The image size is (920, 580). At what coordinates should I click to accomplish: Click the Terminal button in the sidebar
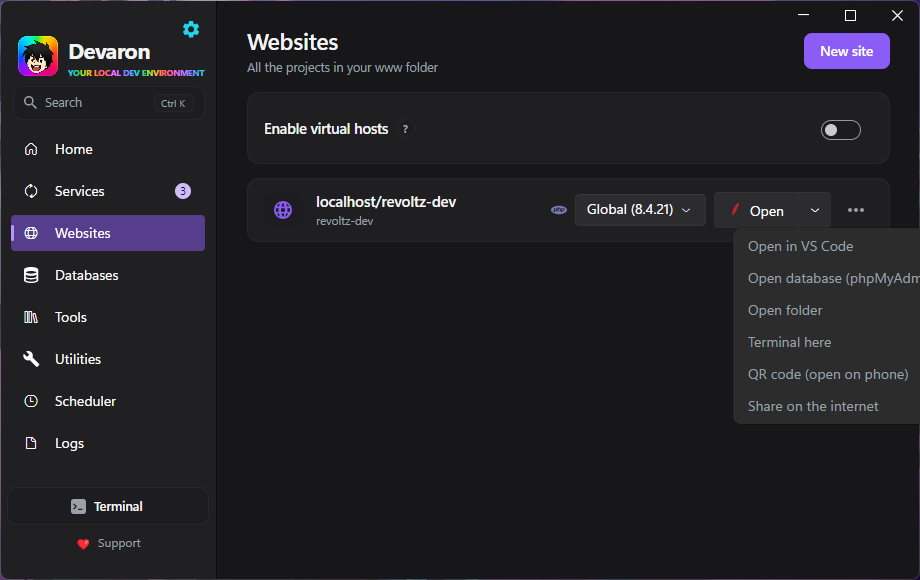click(108, 506)
